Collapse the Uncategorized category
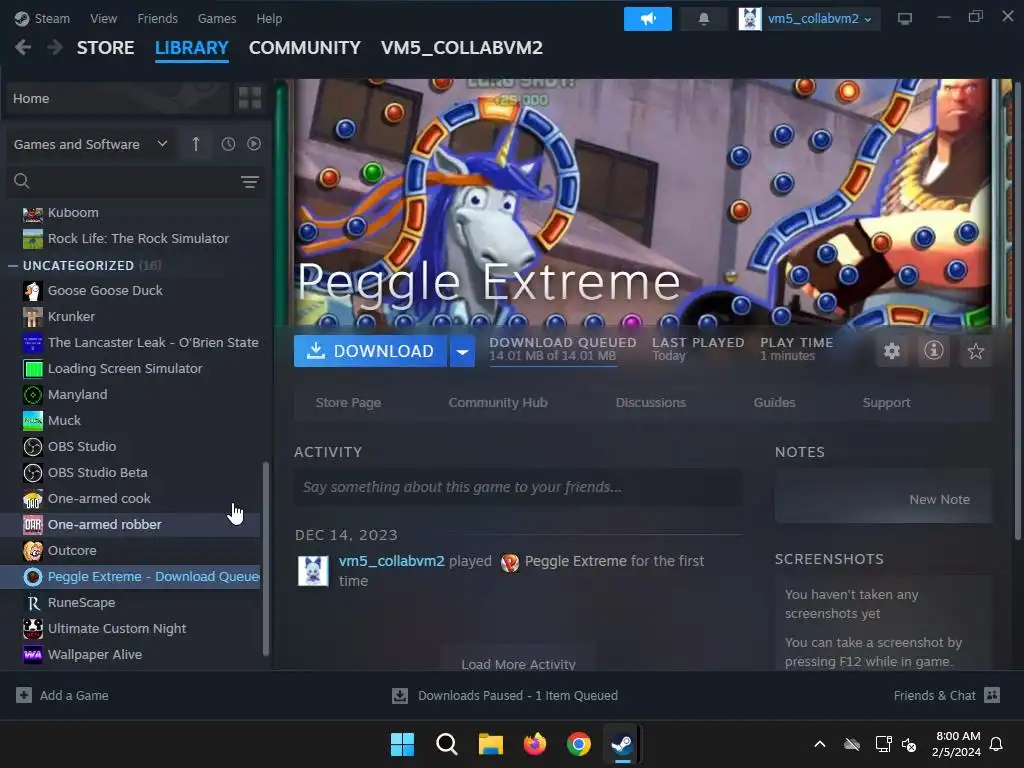Screen dimensions: 1024x768 12,266
